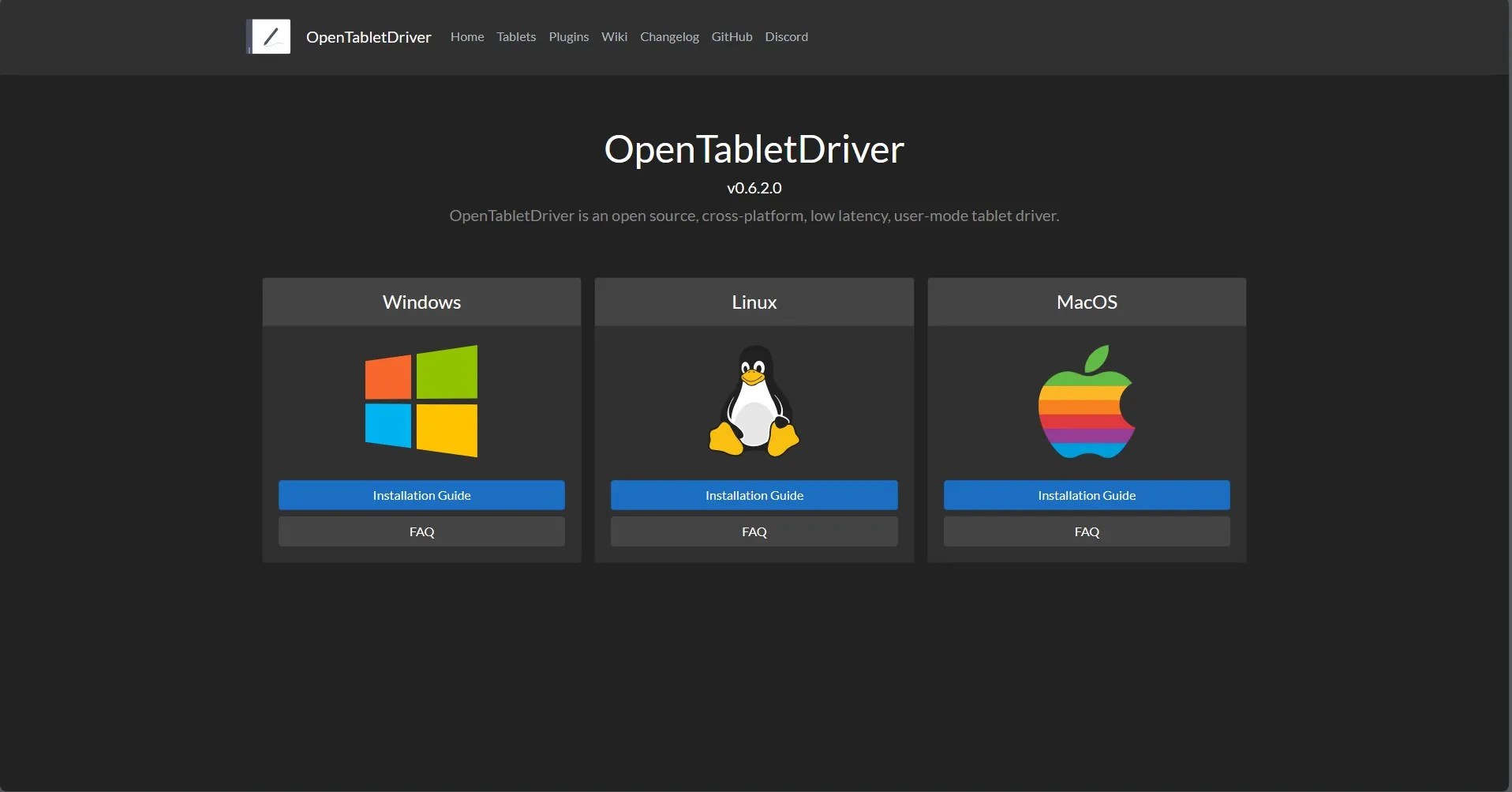Open the MacOS Installation Guide
Viewport: 1512px width, 792px height.
coord(1087,495)
